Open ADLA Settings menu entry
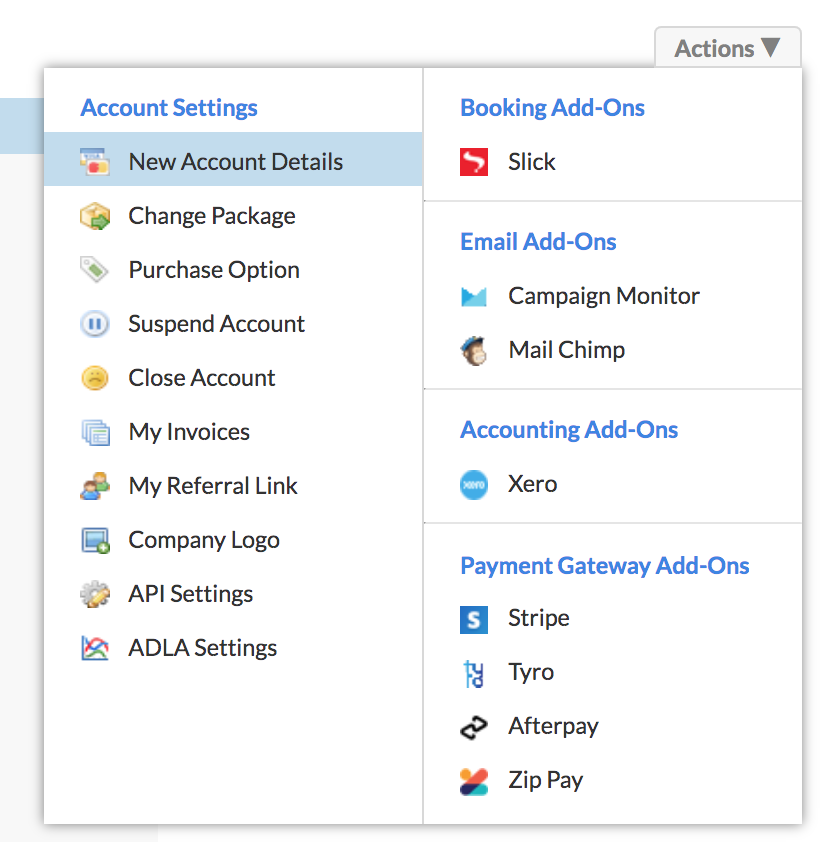Screen dimensions: 826x842 tap(233, 648)
